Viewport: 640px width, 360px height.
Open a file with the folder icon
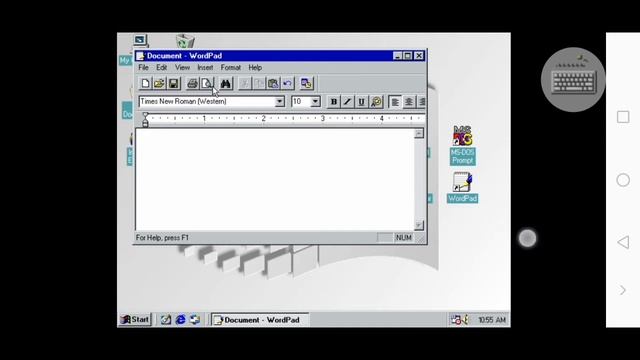[x=159, y=84]
